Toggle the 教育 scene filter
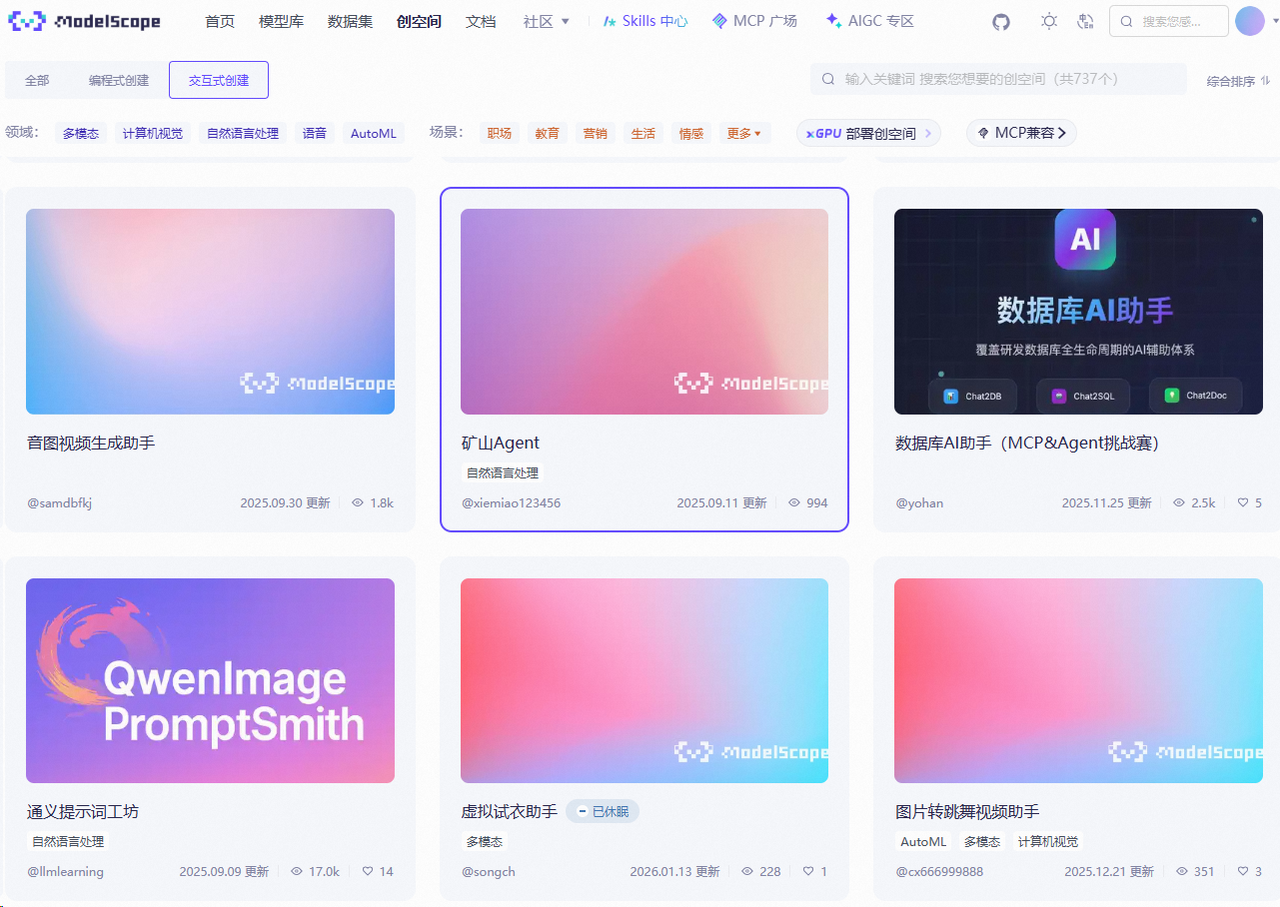 (x=547, y=133)
